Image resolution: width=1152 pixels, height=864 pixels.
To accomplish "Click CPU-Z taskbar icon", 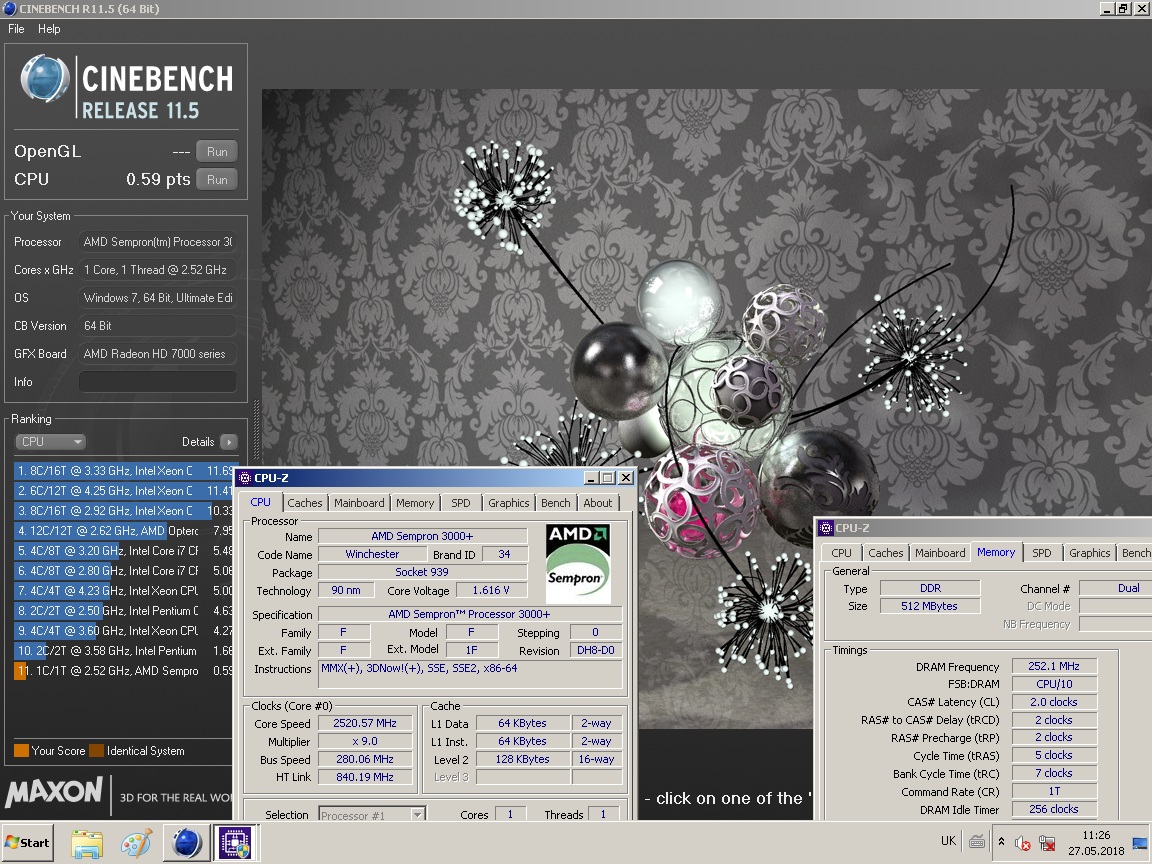I will 237,843.
